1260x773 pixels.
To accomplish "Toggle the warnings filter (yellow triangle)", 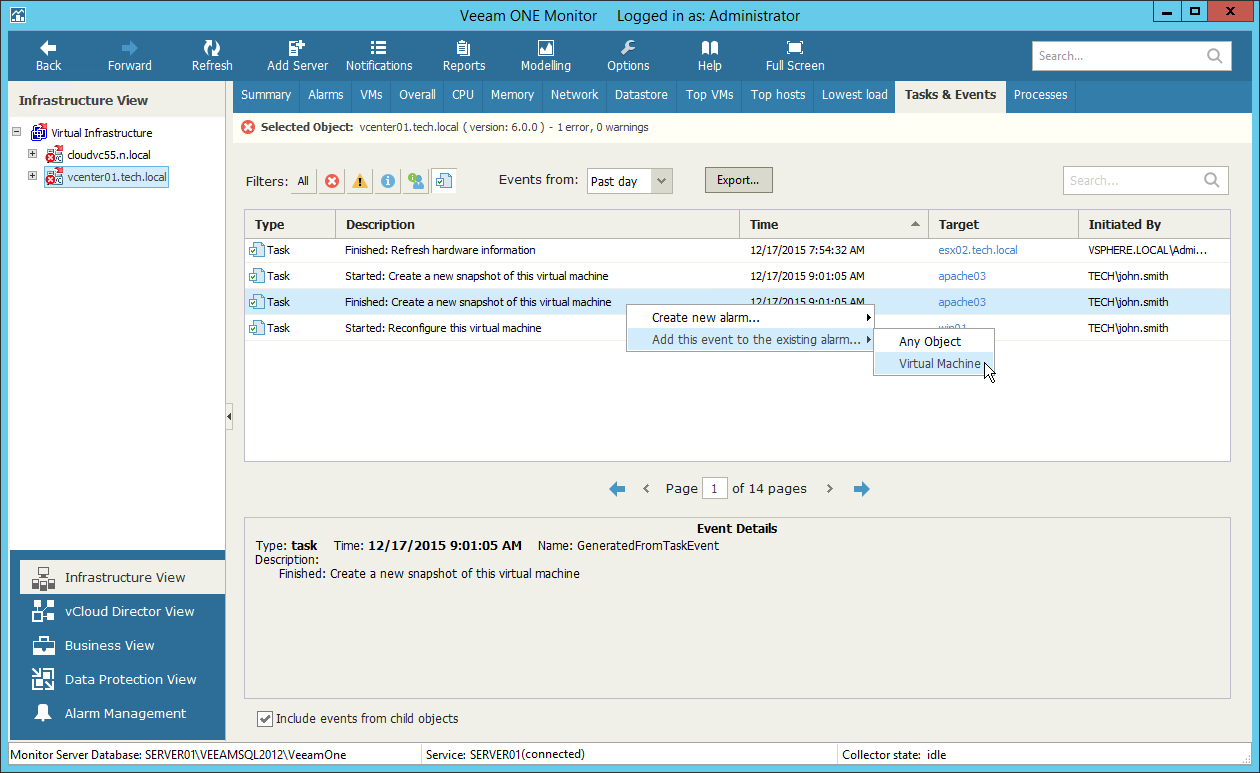I will tap(360, 181).
